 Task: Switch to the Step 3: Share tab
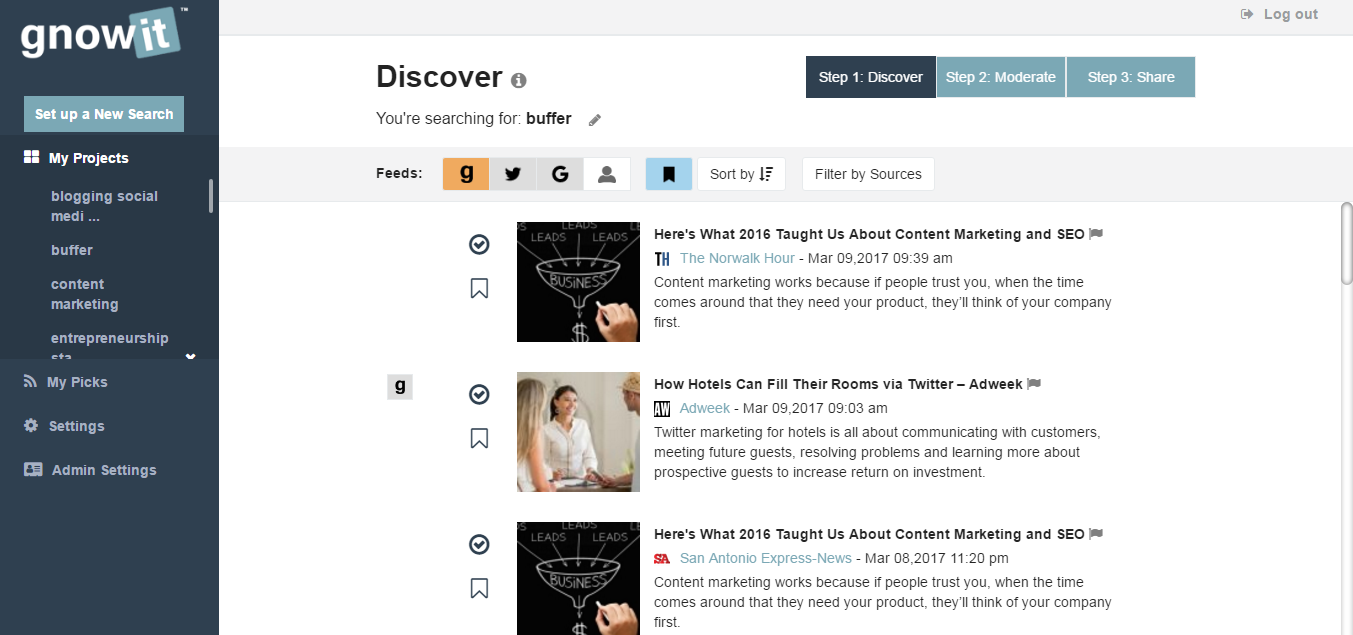1131,77
